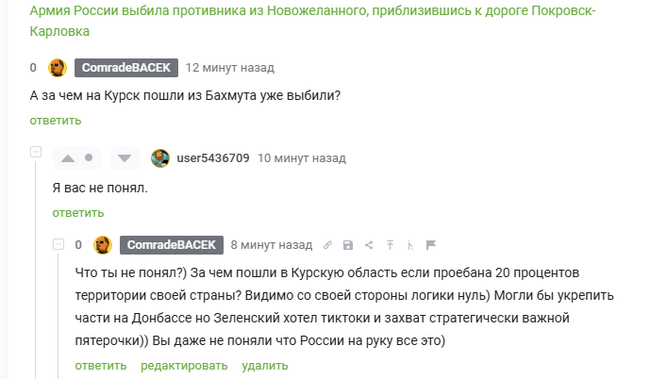Viewport: 650px width, 379px height.
Task: Click ComradeBACEK avatar in top comment
Action: (x=58, y=68)
